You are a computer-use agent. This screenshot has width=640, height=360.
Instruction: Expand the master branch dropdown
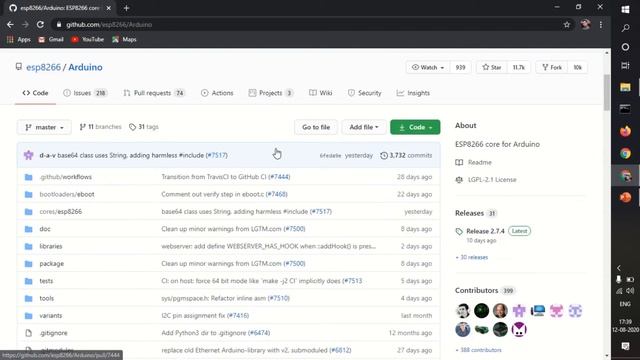44,127
